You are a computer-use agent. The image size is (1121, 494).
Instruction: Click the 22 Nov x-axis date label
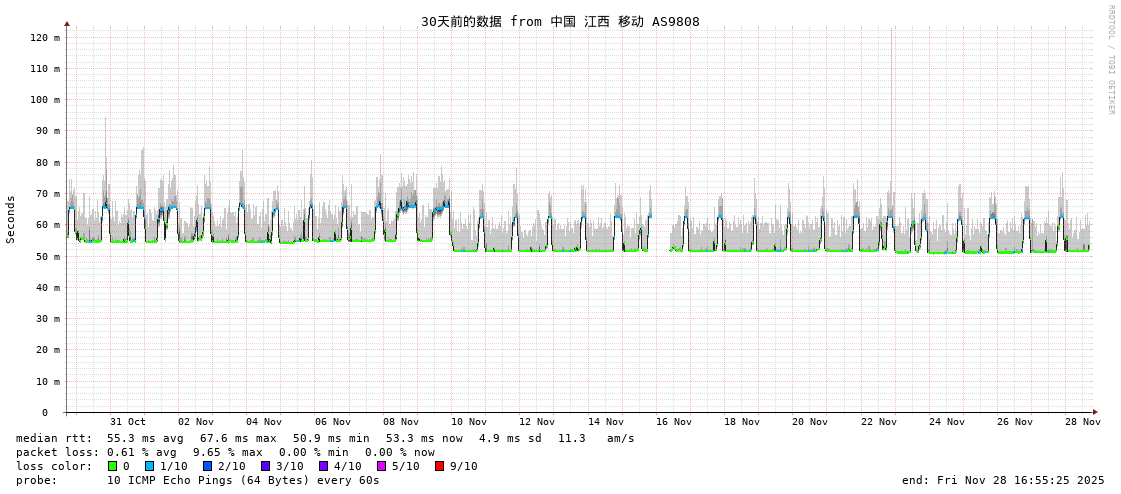(879, 422)
